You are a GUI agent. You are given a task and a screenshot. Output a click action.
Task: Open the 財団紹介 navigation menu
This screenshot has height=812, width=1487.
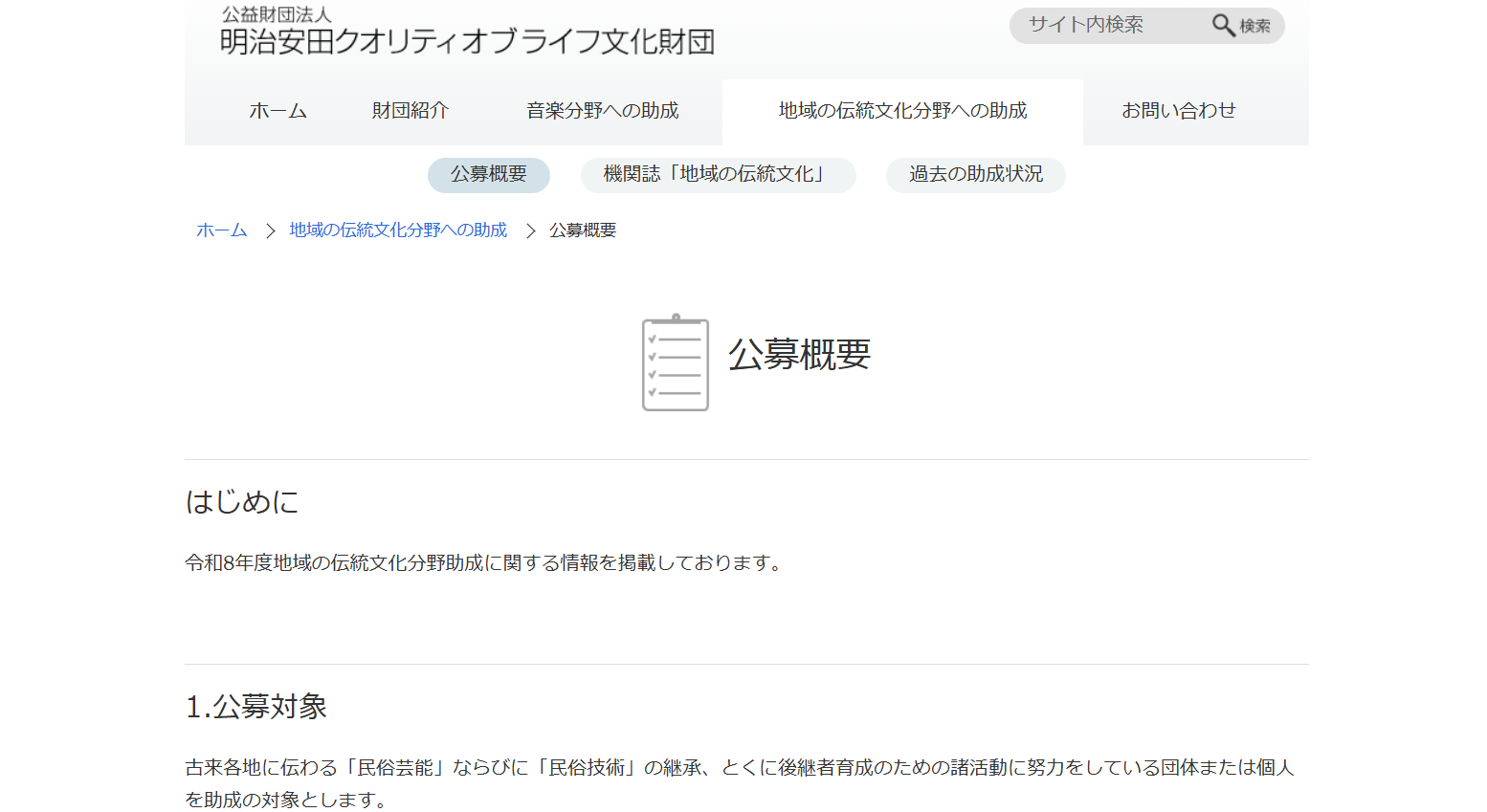[410, 111]
